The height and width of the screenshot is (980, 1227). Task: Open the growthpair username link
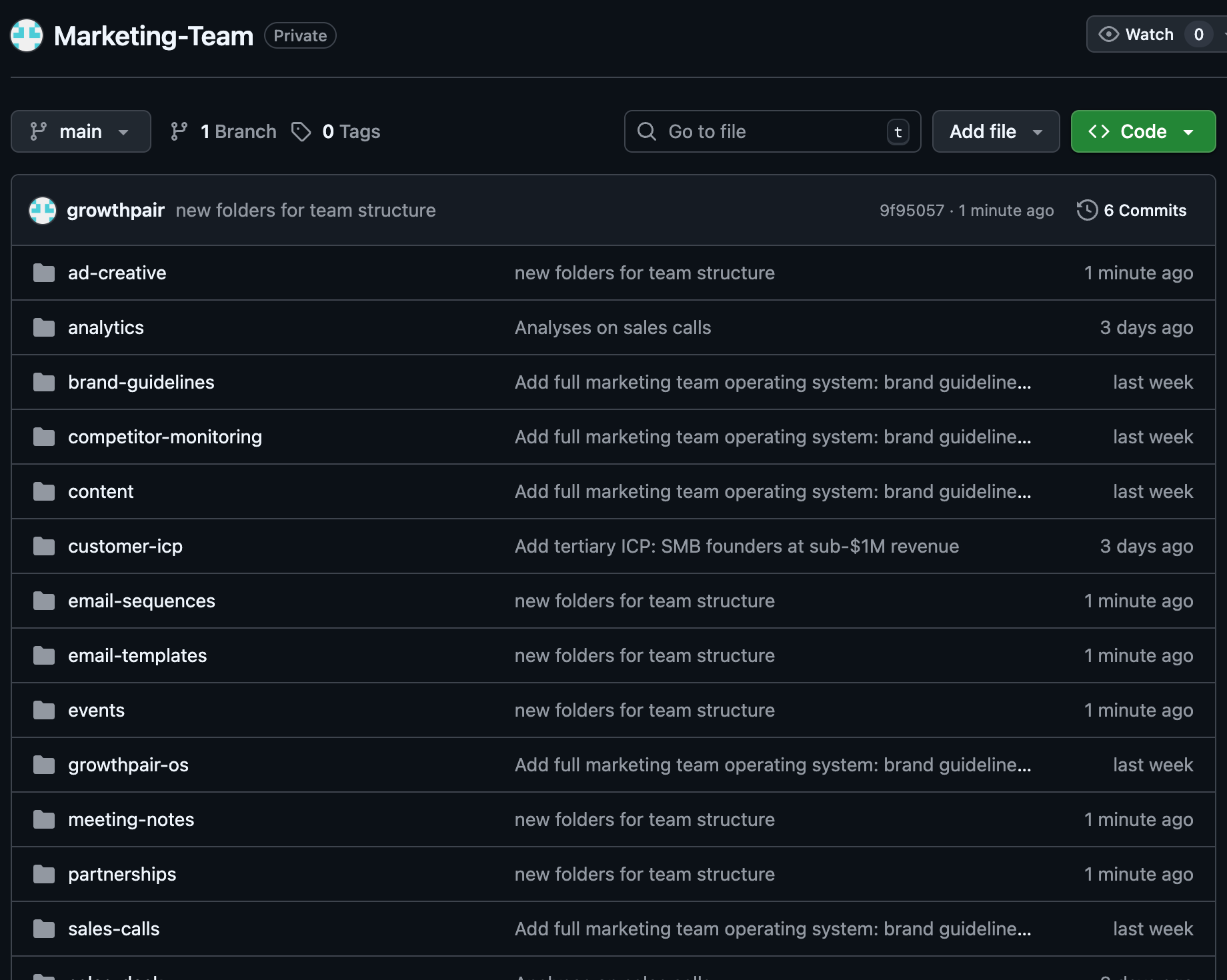pos(115,210)
